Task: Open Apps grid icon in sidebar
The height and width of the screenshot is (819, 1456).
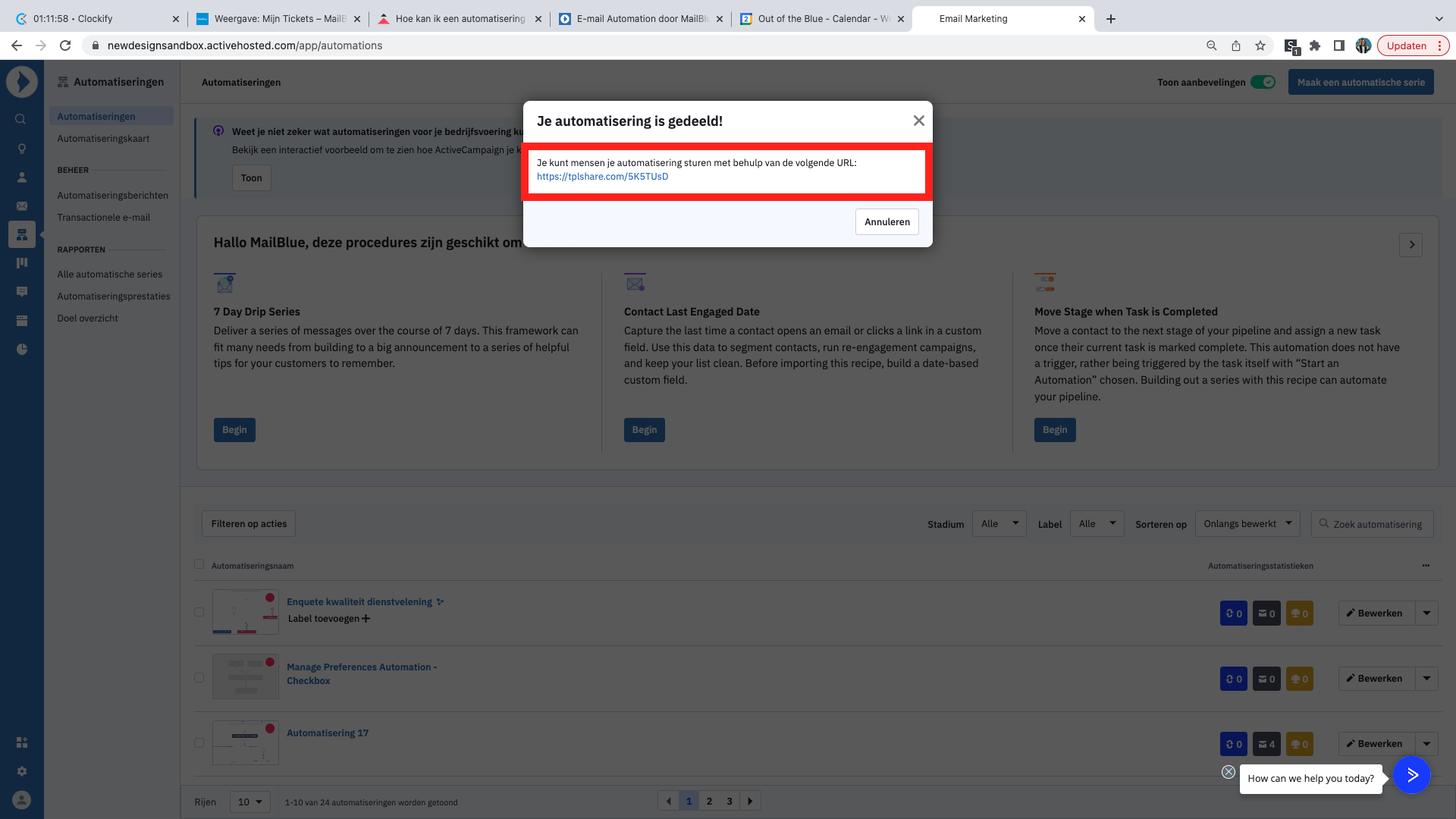Action: pyautogui.click(x=22, y=742)
